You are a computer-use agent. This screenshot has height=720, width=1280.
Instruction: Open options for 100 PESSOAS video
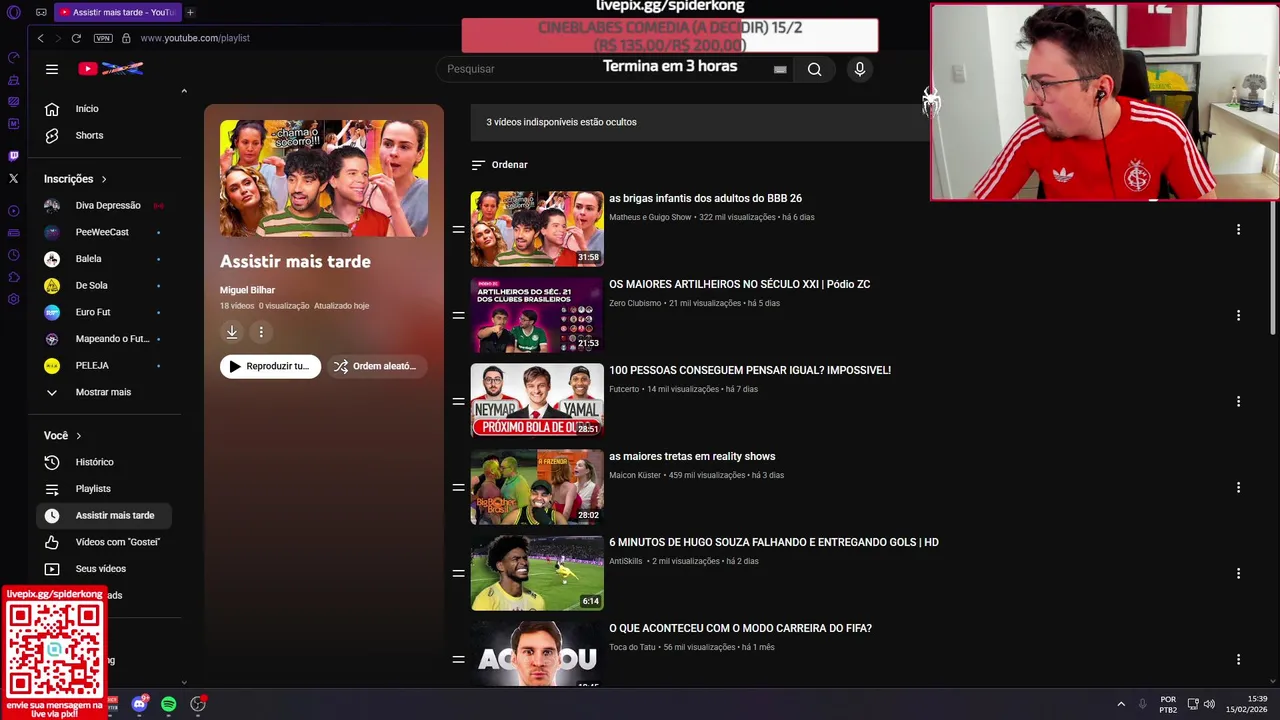1238,401
